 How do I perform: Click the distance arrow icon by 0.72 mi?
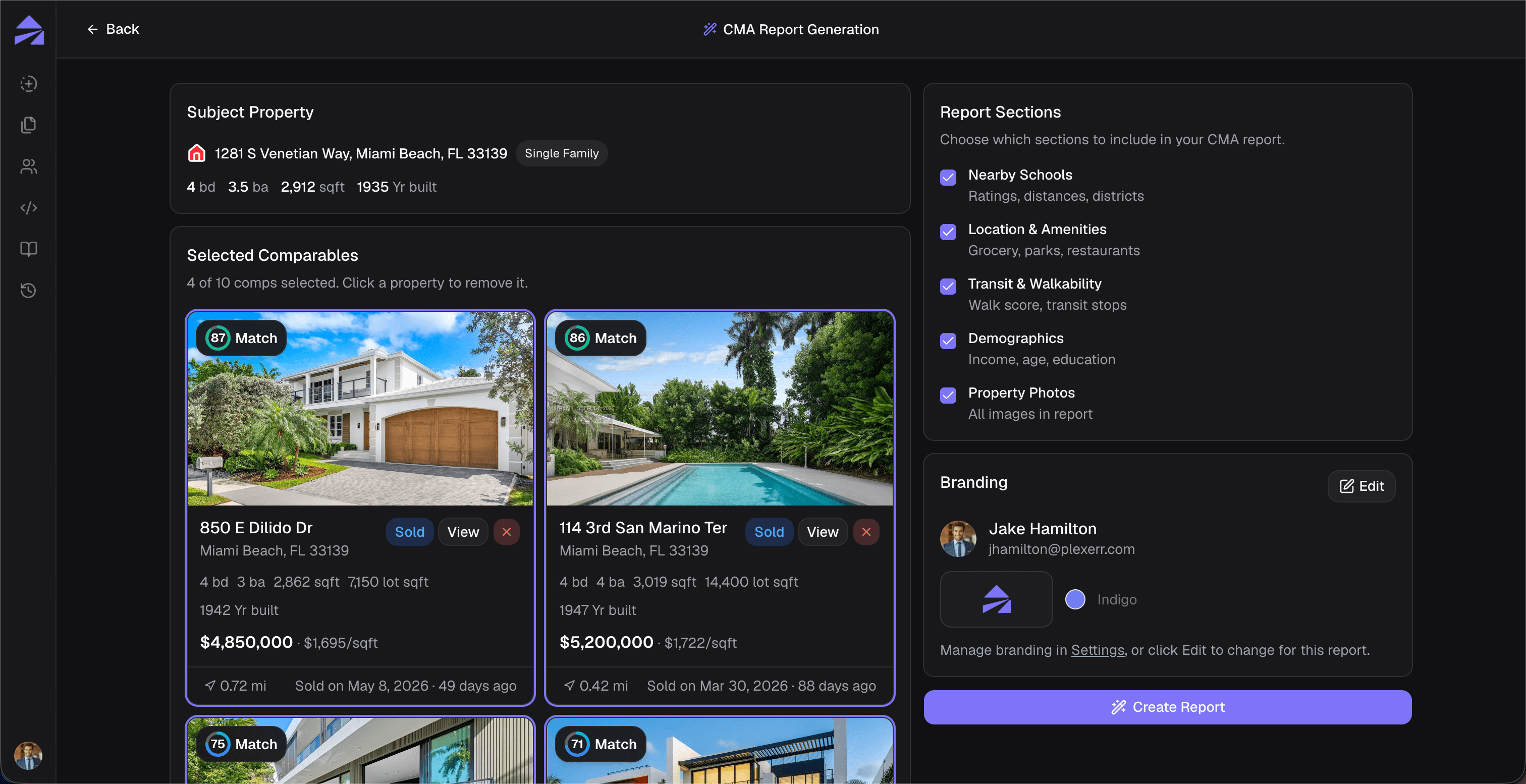210,686
